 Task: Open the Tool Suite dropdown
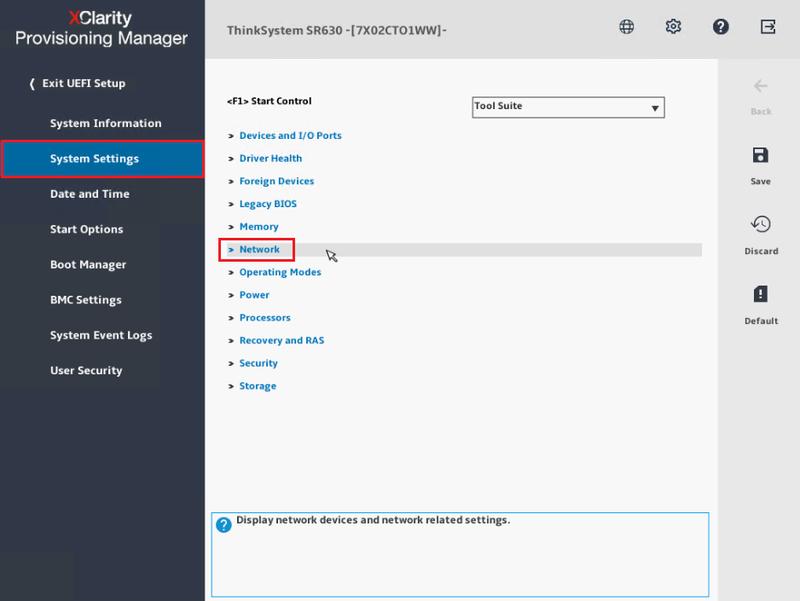pos(568,107)
